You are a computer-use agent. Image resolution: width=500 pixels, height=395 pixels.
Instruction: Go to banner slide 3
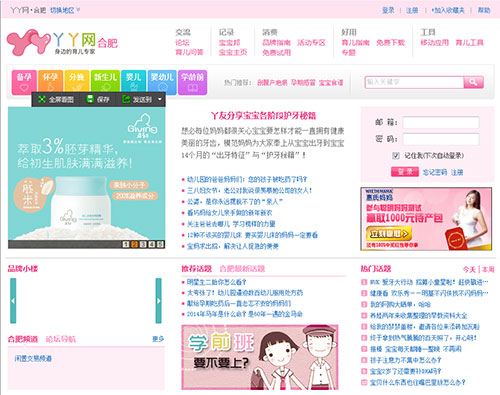(x=143, y=244)
